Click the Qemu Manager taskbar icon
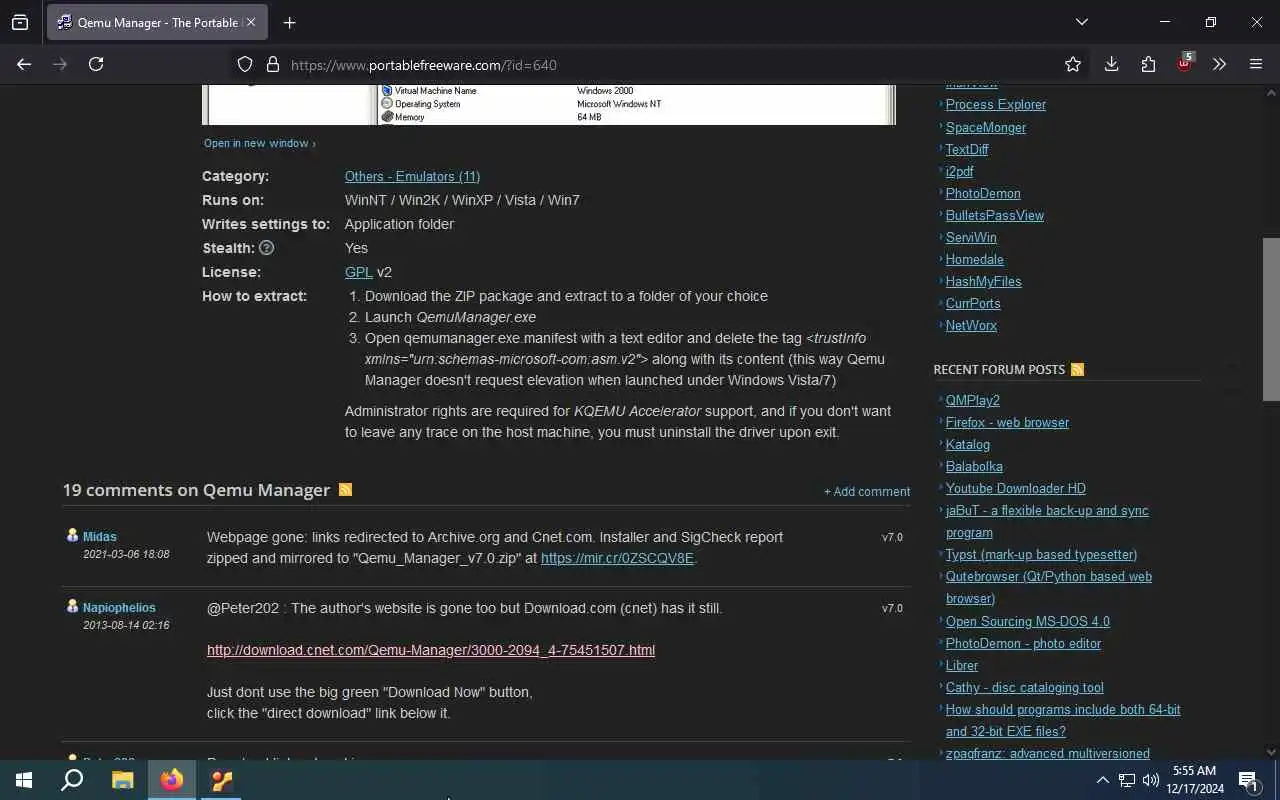1280x800 pixels. click(x=222, y=780)
